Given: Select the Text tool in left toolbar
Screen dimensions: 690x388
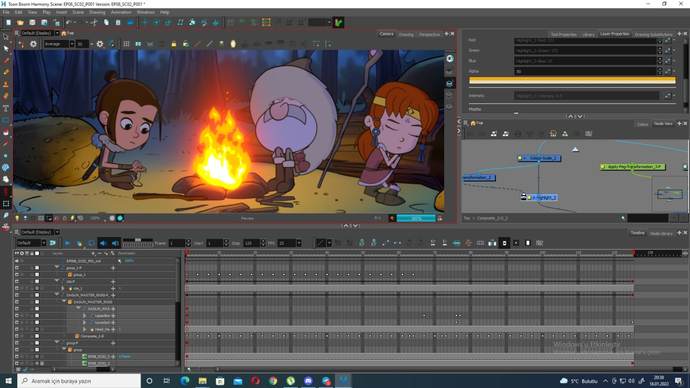Looking at the screenshot, I should click(6, 108).
